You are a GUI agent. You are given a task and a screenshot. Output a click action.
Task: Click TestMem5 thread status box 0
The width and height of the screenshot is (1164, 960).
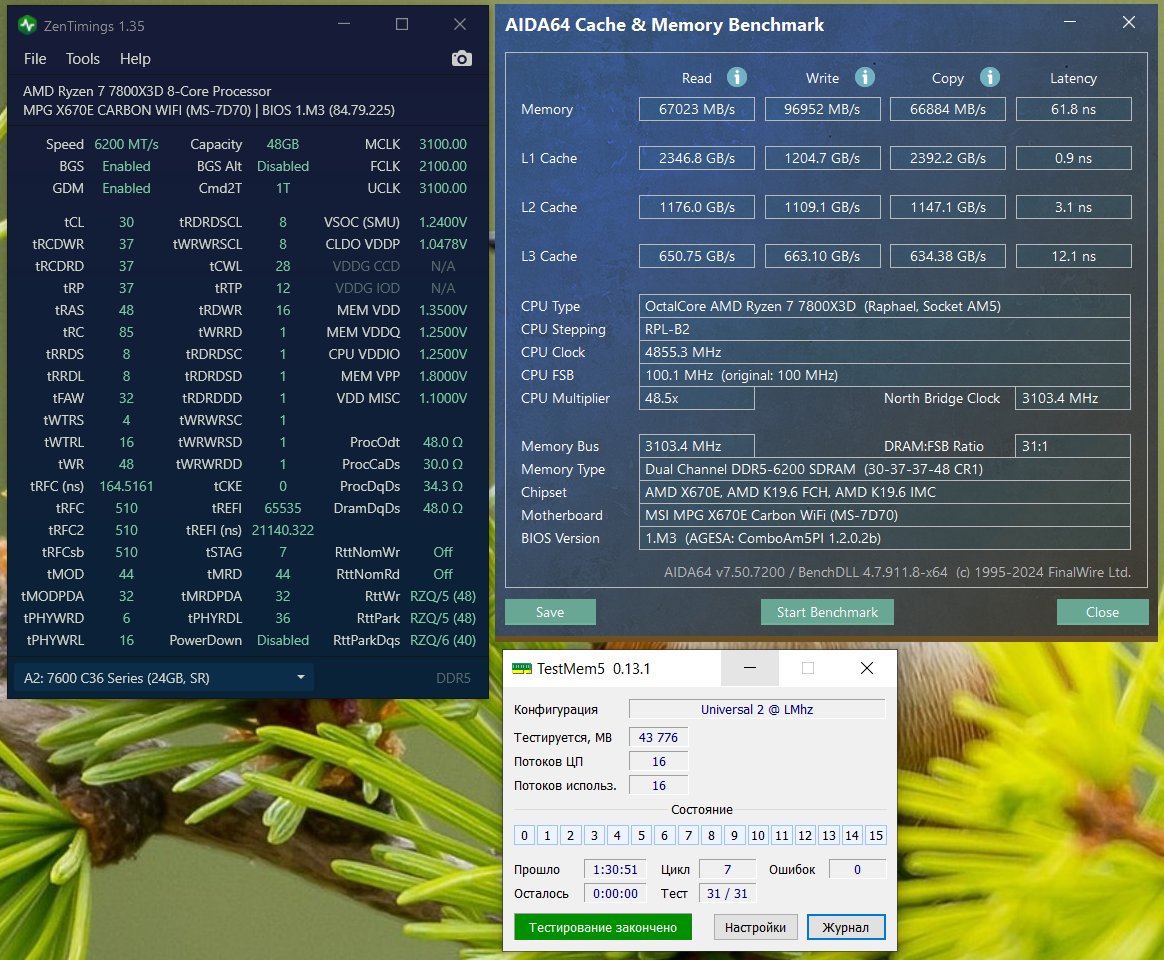pyautogui.click(x=524, y=835)
